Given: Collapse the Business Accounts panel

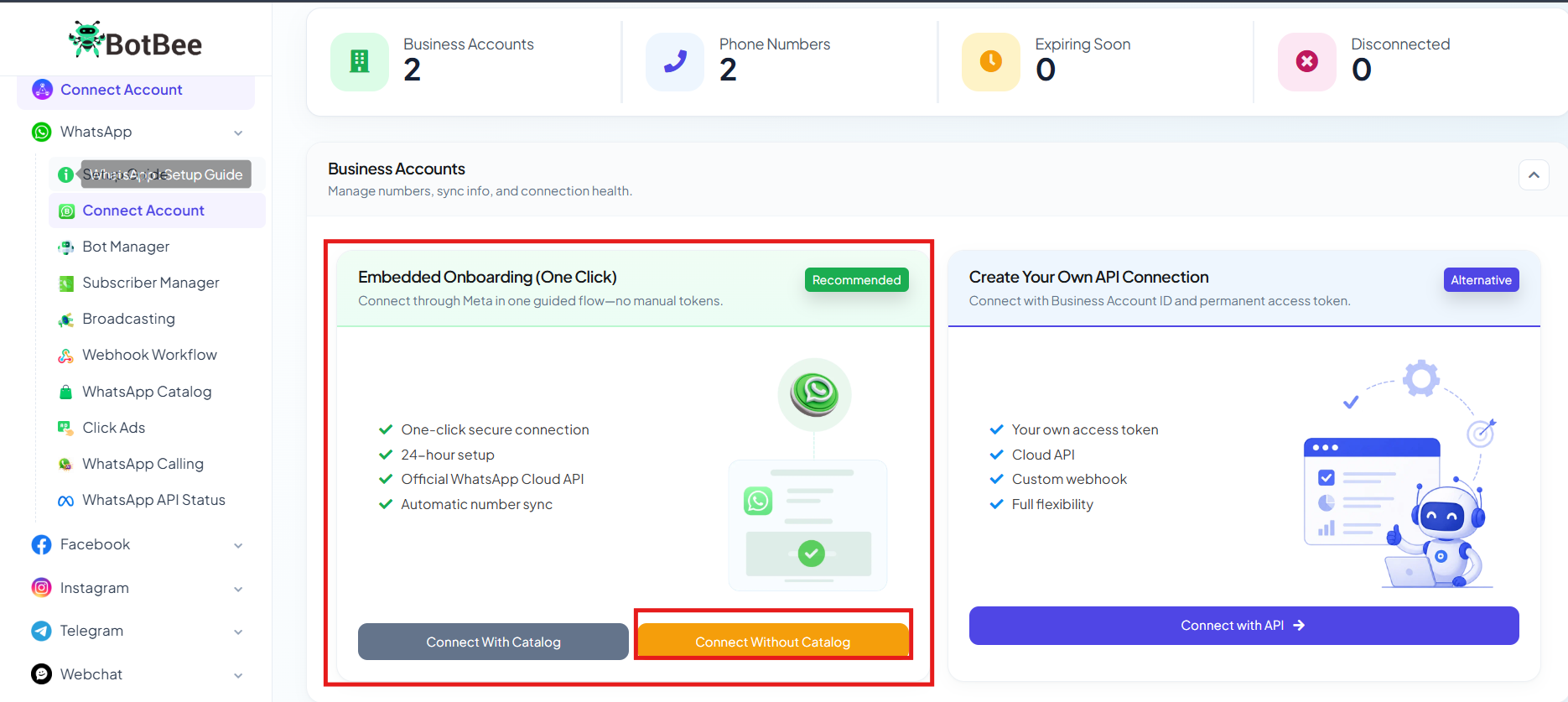Looking at the screenshot, I should click(x=1534, y=174).
